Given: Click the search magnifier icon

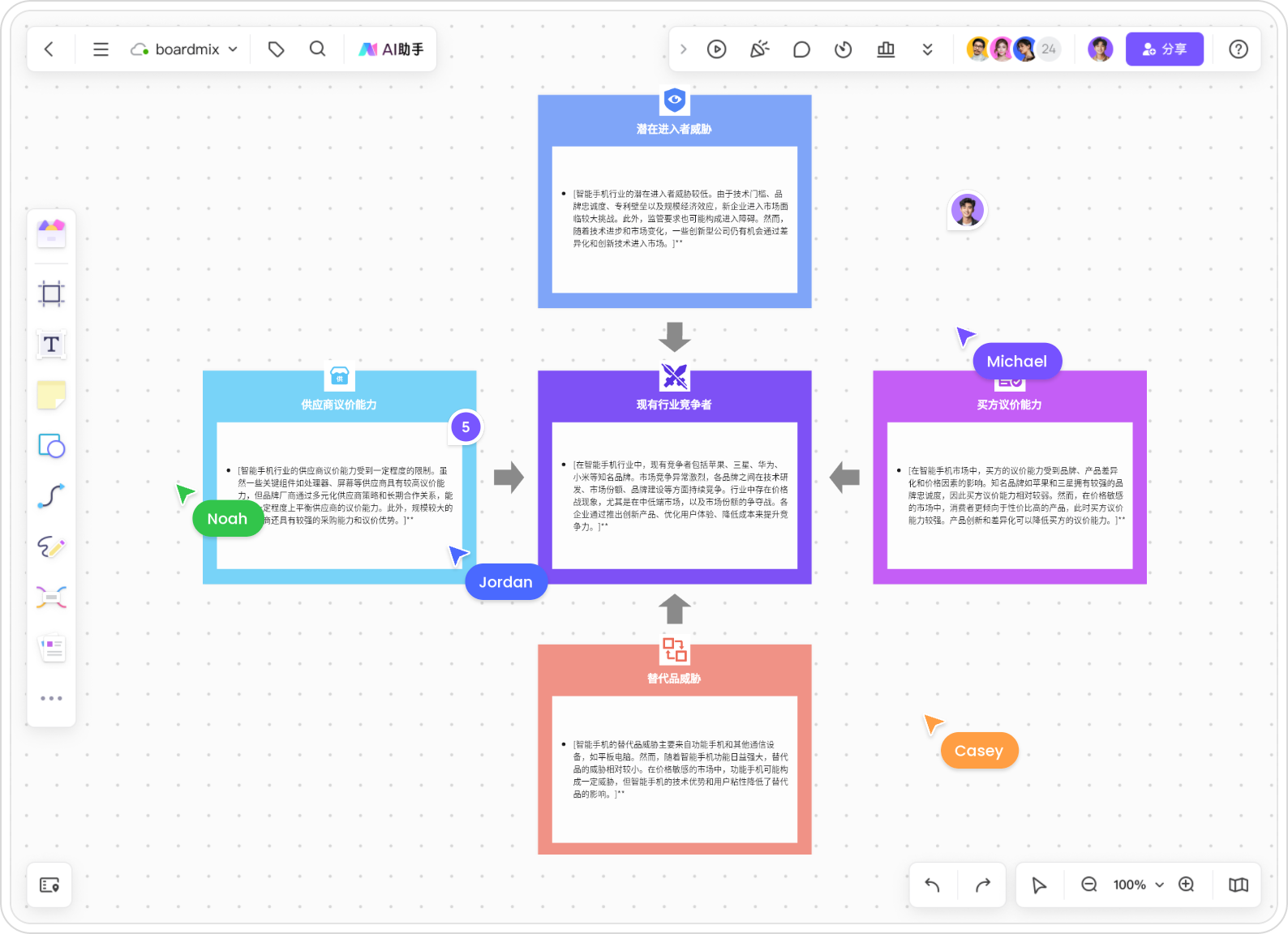Looking at the screenshot, I should click(x=317, y=49).
